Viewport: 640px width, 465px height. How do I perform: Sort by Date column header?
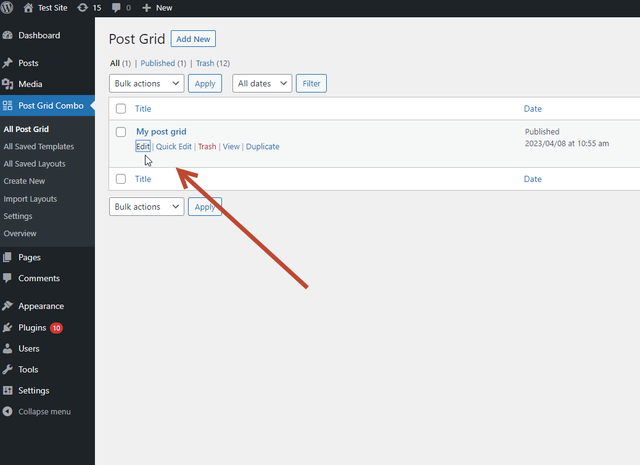(x=533, y=109)
